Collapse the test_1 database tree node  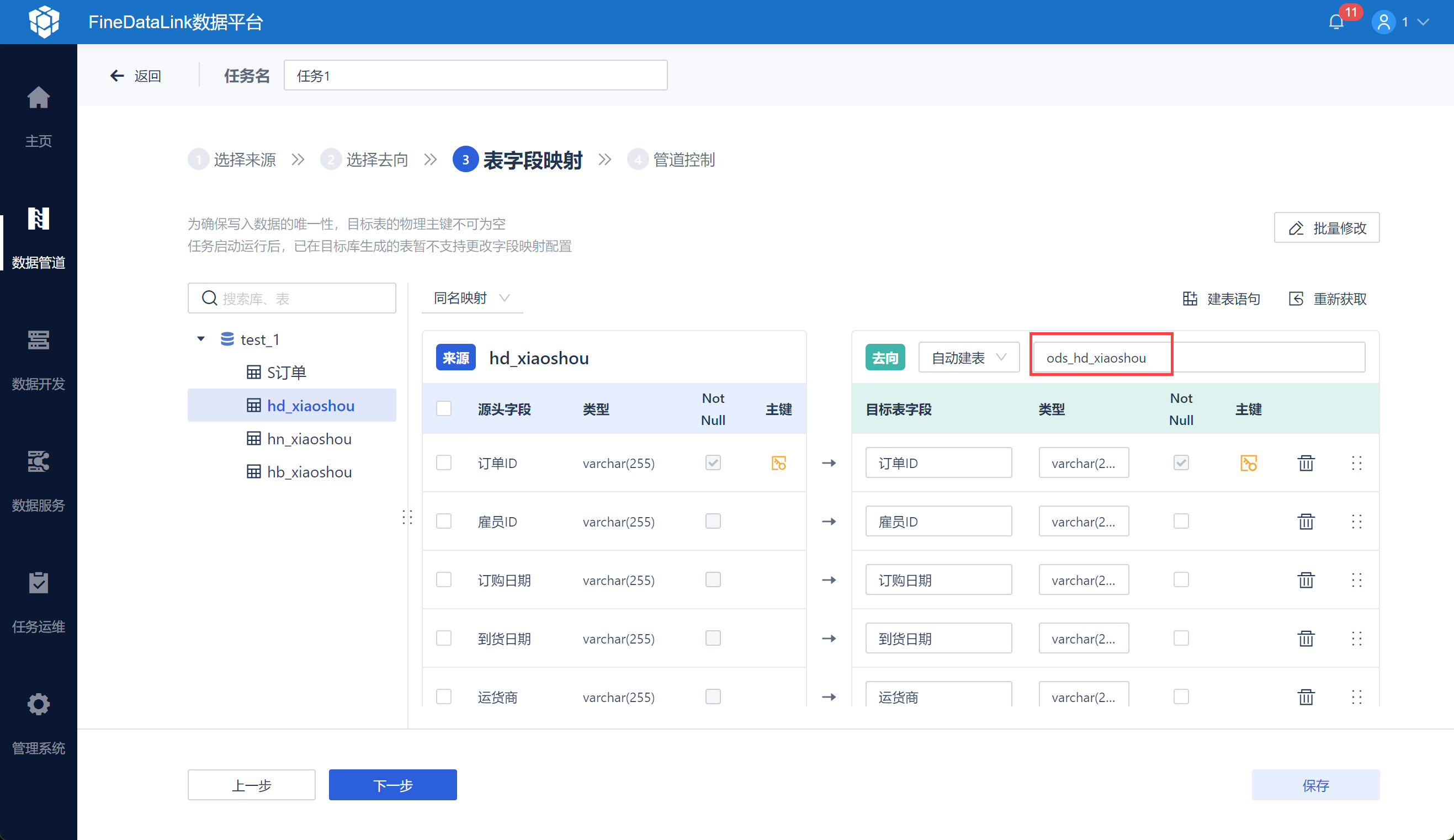(201, 339)
